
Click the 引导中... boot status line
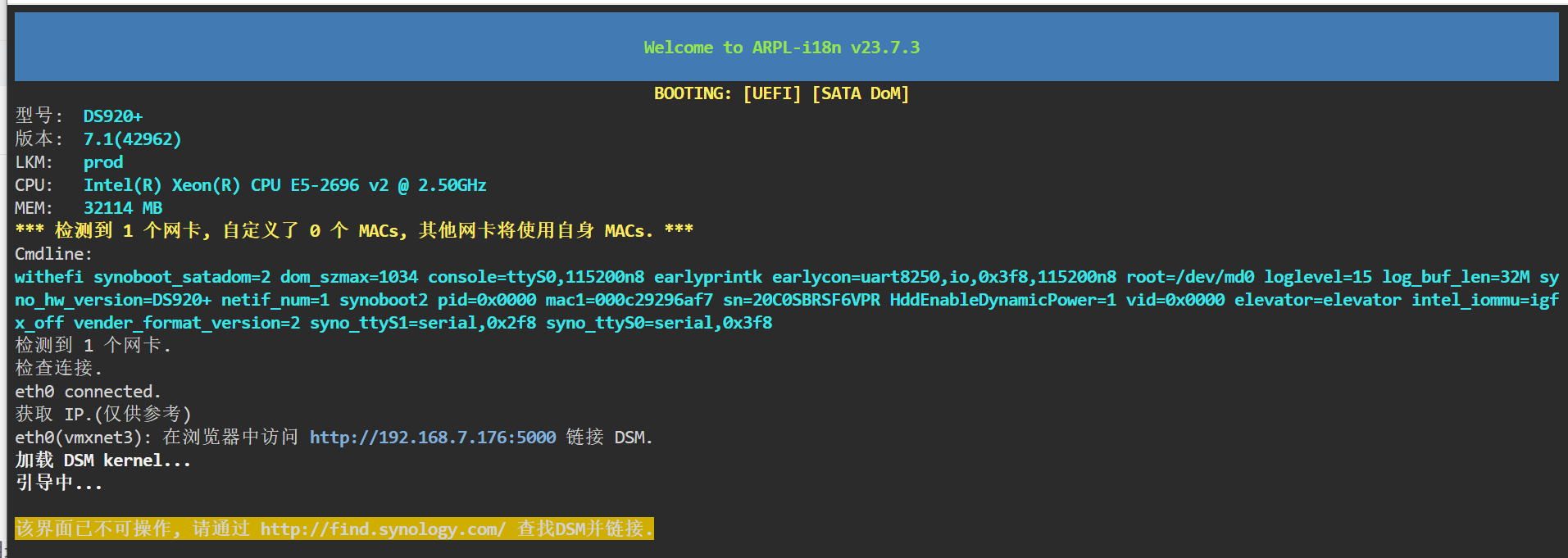click(58, 483)
